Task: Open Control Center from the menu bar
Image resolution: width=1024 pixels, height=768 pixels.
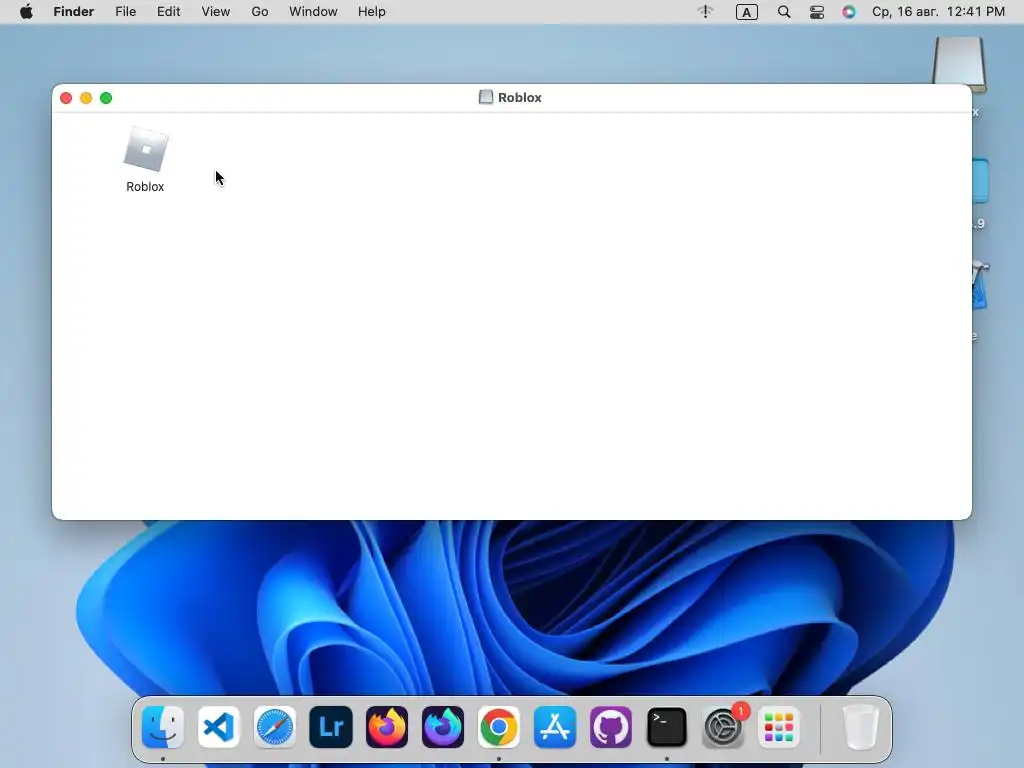Action: (817, 12)
